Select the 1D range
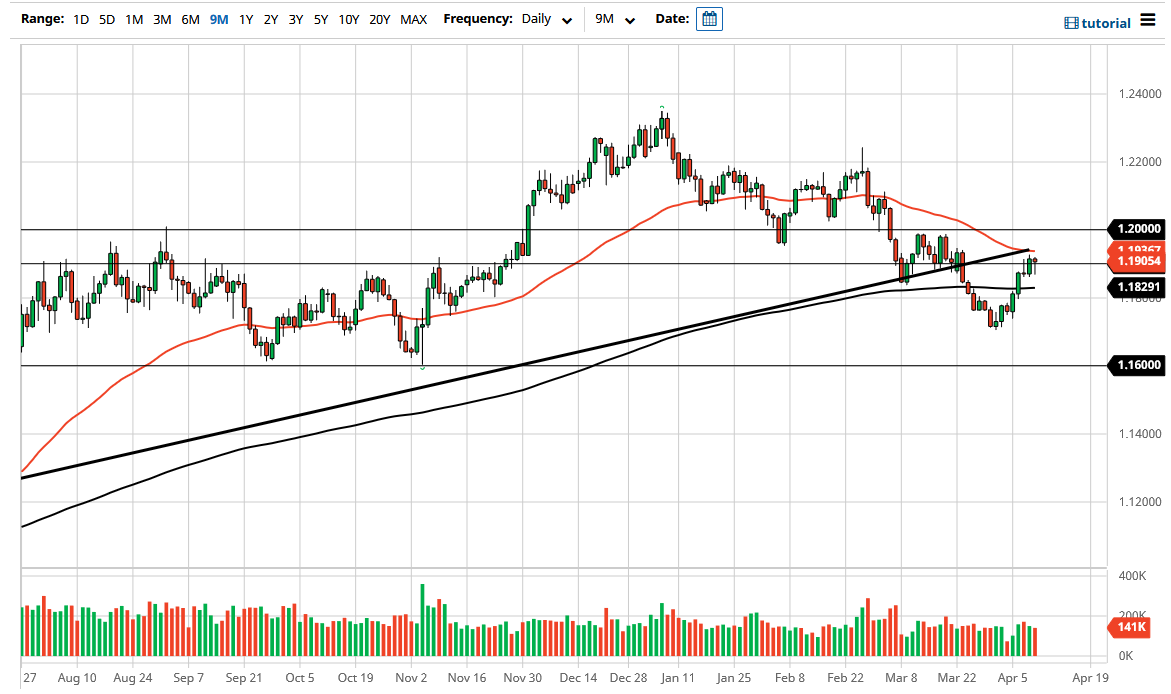 [x=81, y=19]
